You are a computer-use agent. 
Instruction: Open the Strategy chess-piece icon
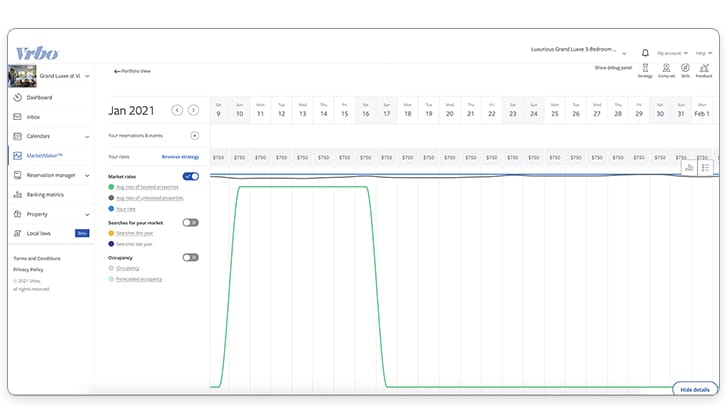coord(645,71)
